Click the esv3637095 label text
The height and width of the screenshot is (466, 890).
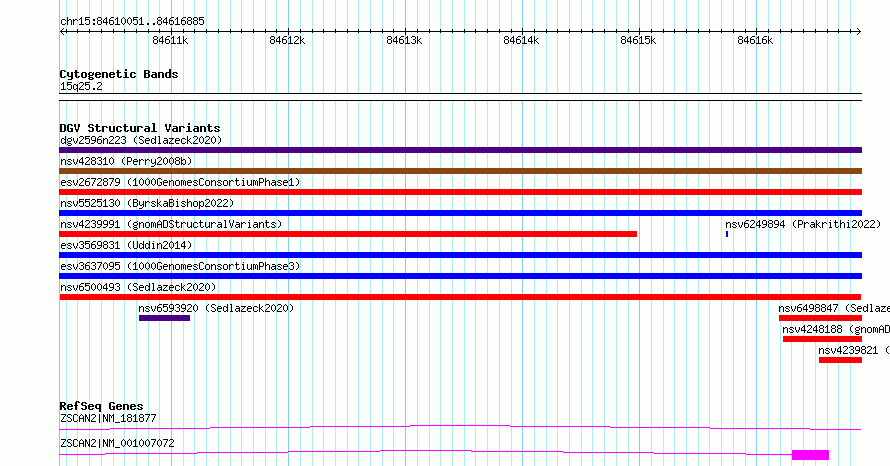90,266
